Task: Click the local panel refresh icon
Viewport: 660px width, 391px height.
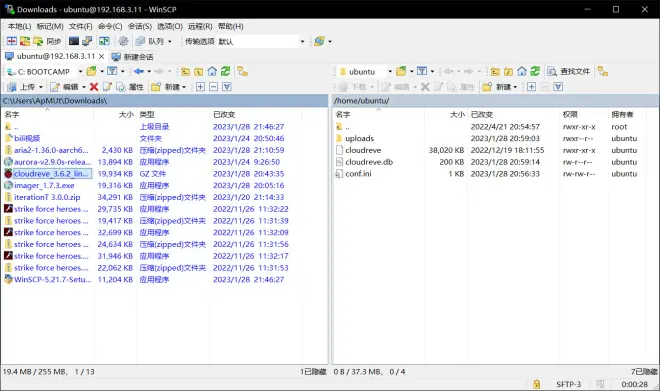Action: [x=226, y=71]
